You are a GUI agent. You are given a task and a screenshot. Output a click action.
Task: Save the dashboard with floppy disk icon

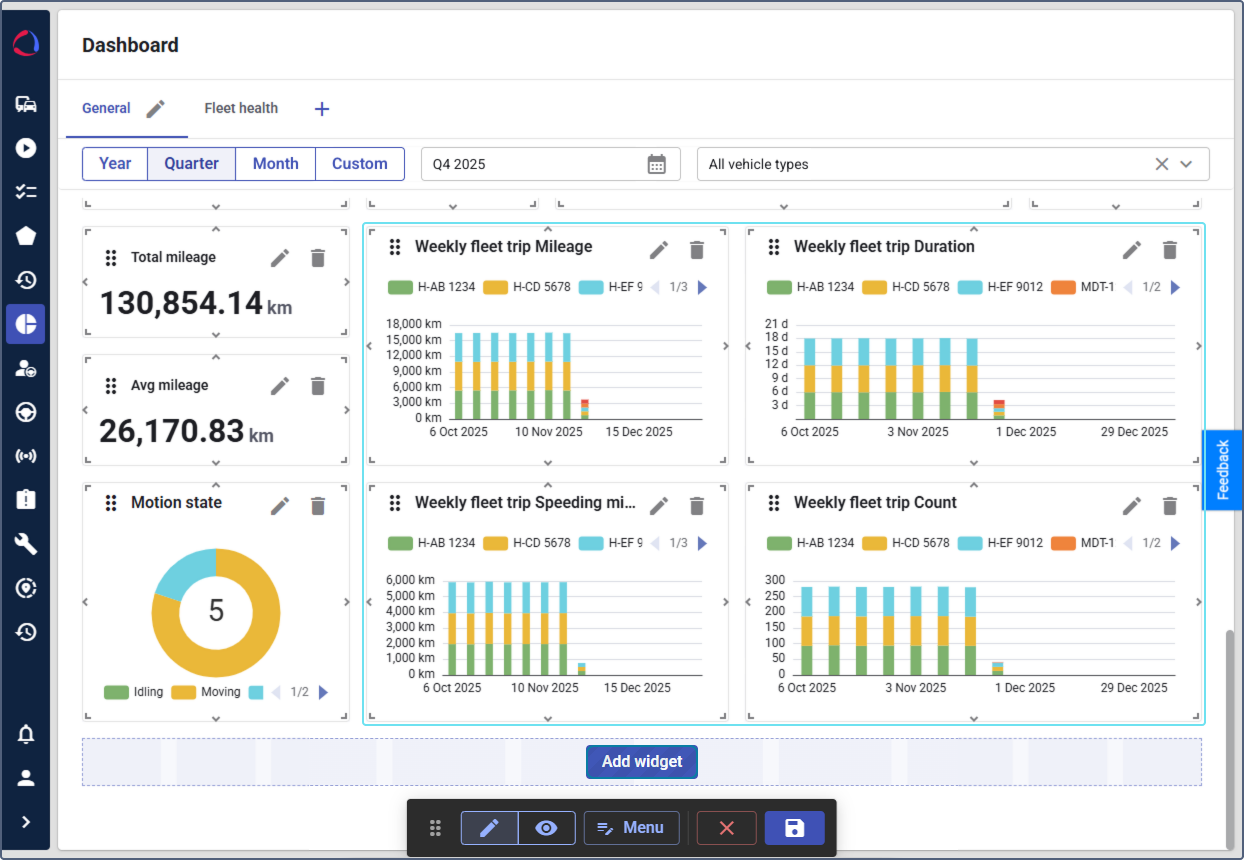point(795,828)
